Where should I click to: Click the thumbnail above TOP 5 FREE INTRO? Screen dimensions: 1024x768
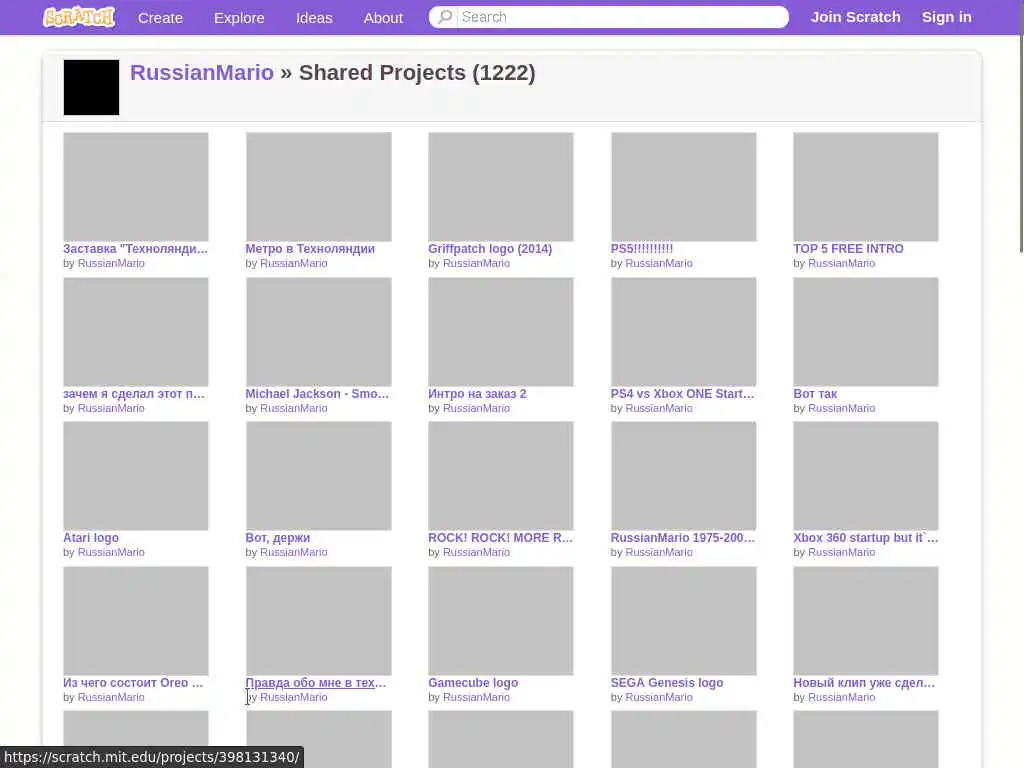click(x=866, y=187)
